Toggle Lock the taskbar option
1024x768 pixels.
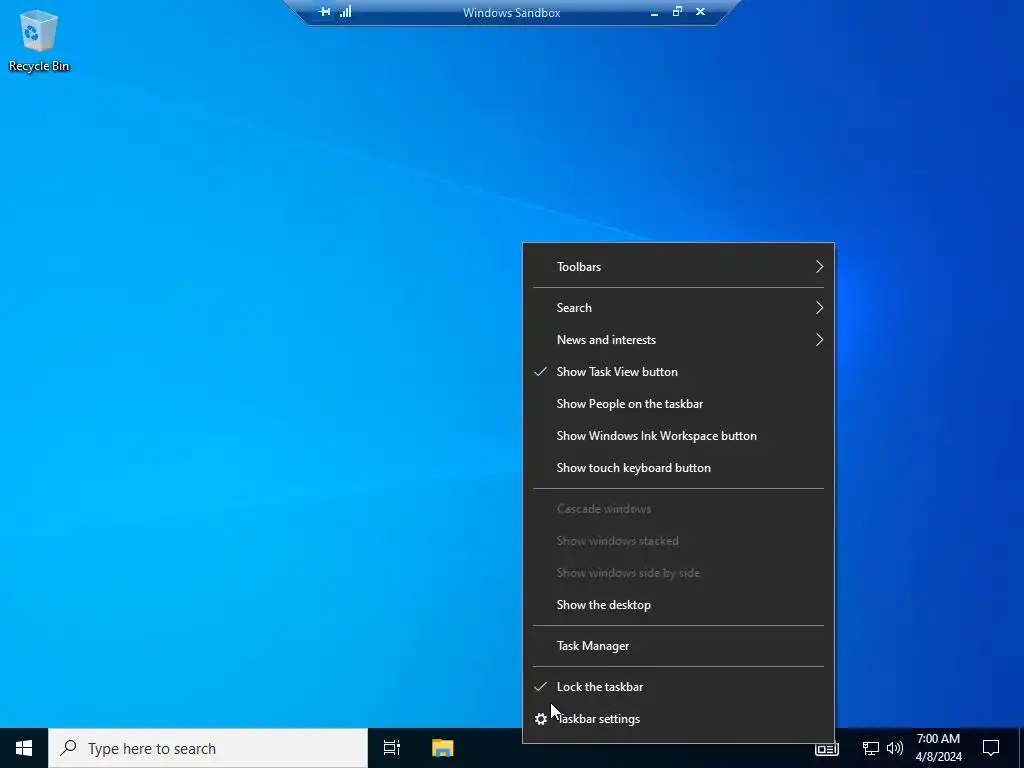[678, 687]
